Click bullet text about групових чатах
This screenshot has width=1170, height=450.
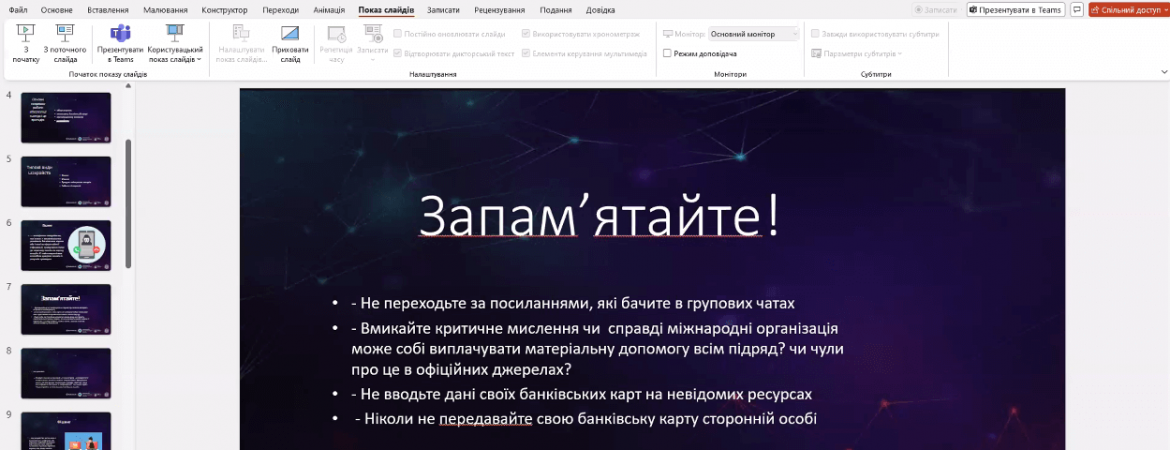pos(573,304)
